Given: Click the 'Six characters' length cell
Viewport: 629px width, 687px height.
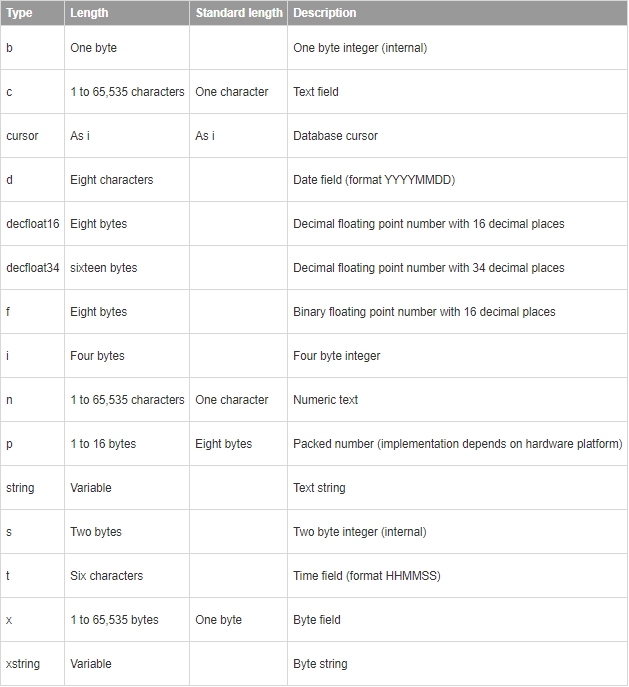Looking at the screenshot, I should pyautogui.click(x=106, y=576).
